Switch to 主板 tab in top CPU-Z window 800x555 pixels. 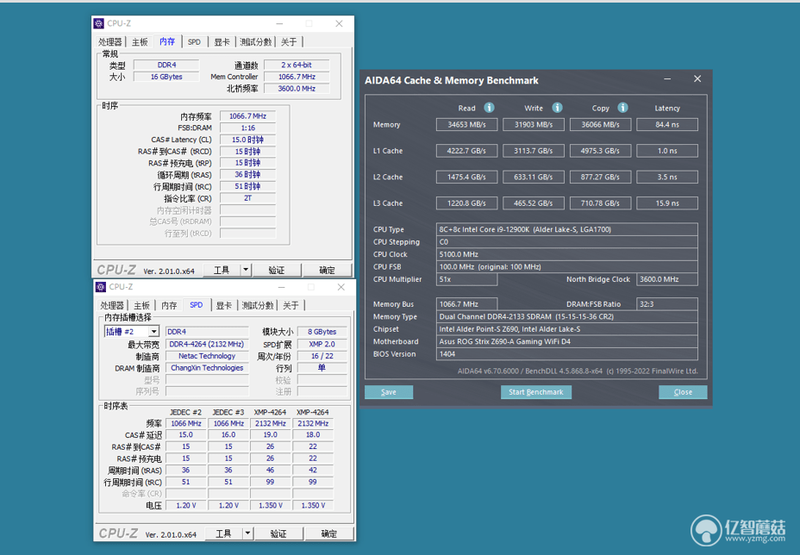coord(140,42)
